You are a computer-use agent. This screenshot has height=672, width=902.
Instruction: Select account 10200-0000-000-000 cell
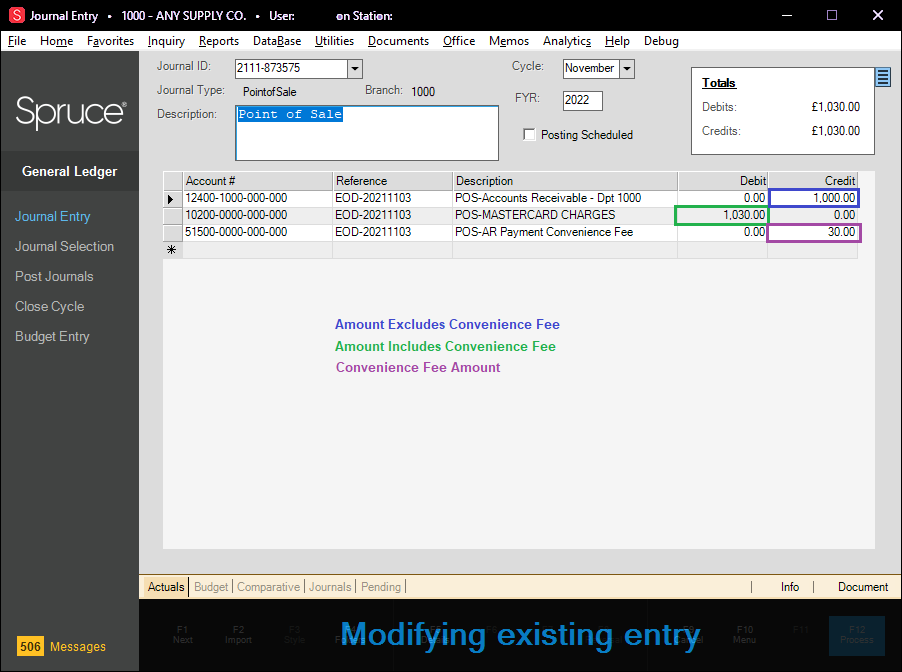click(x=258, y=215)
